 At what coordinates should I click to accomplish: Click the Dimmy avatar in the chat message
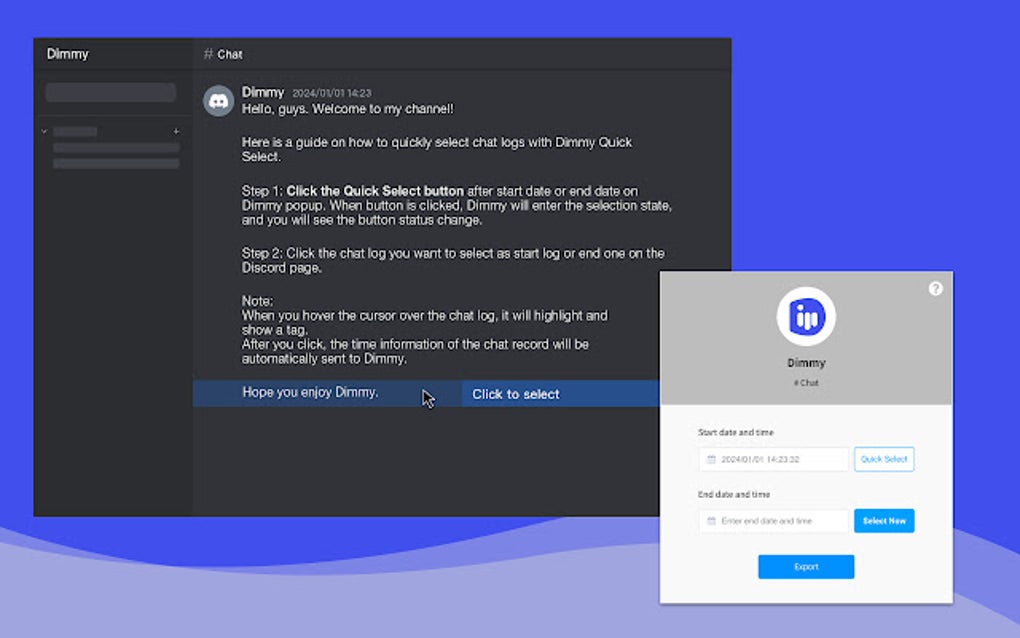(218, 101)
